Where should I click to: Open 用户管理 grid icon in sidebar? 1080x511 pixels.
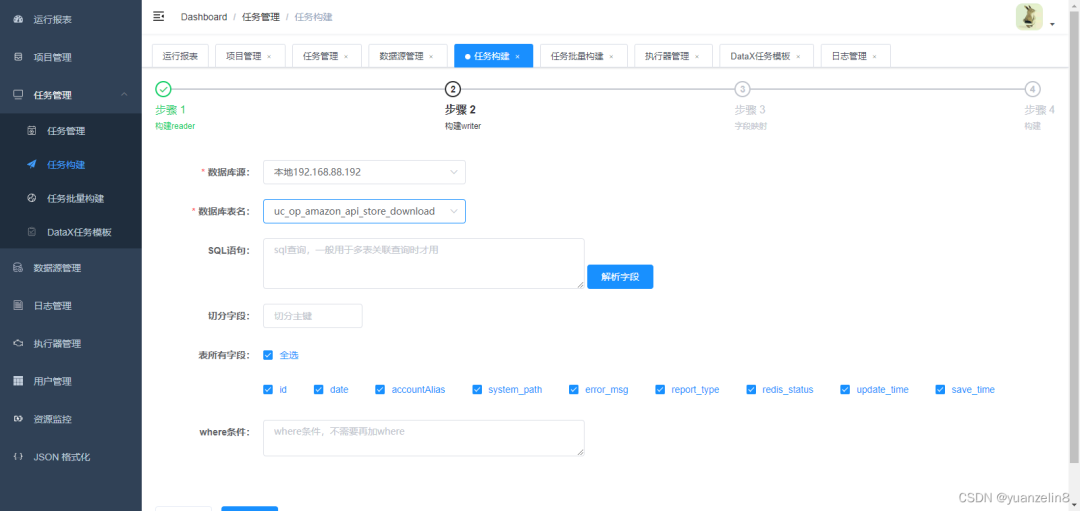pyautogui.click(x=18, y=381)
